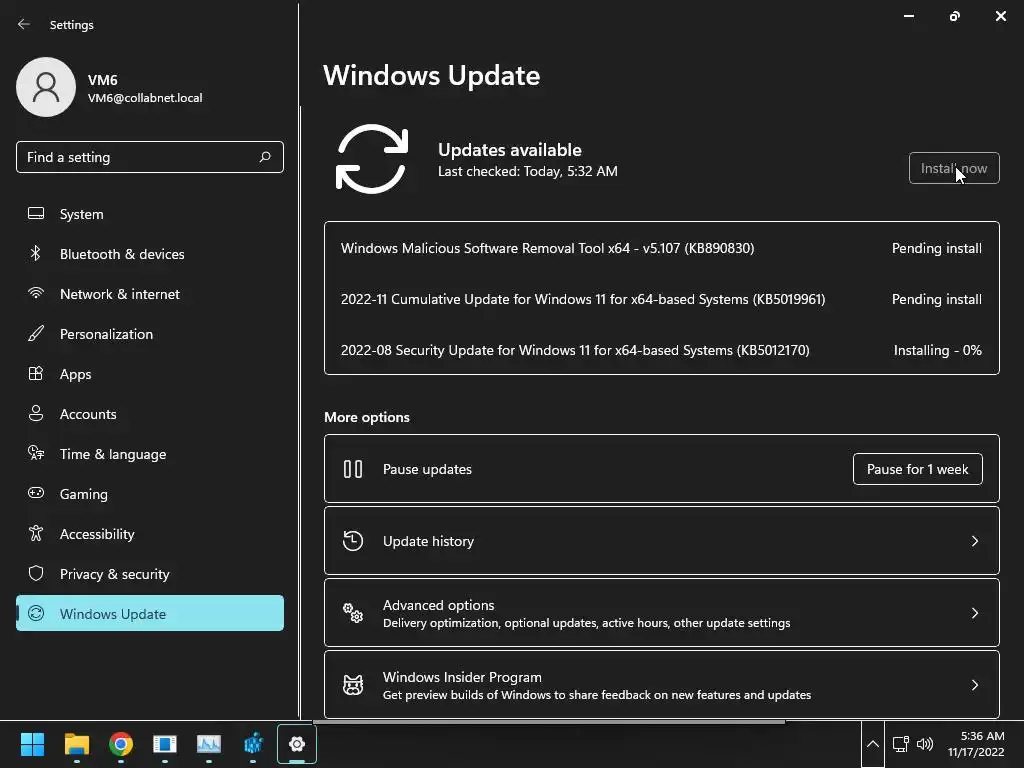Click the Bluetooth icon in sidebar
Image resolution: width=1024 pixels, height=768 pixels.
click(x=36, y=253)
